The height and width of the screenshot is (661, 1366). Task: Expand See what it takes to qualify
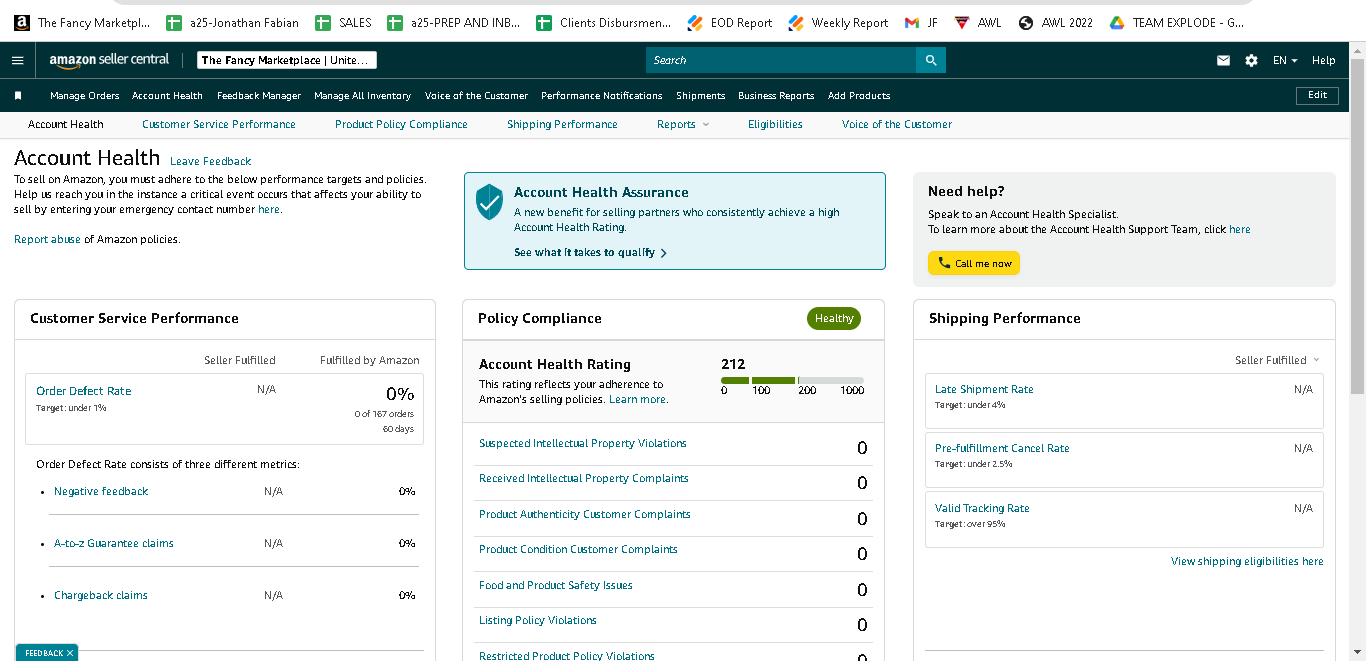(x=590, y=252)
